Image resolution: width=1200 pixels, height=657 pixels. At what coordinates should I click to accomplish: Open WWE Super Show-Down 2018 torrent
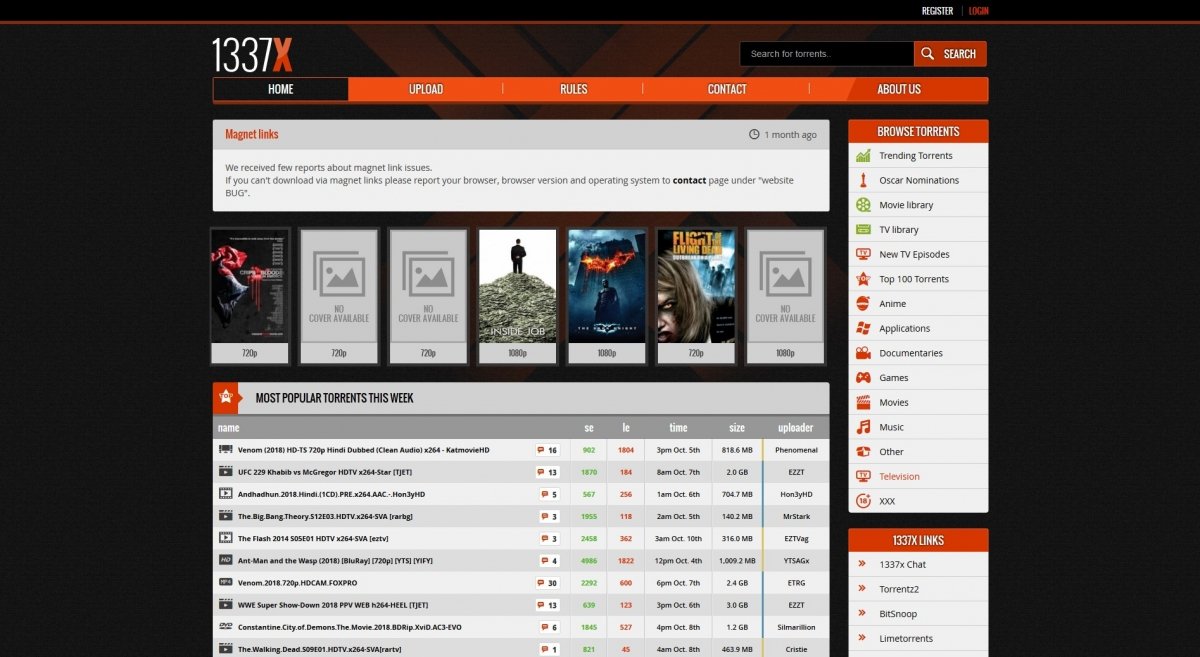click(x=333, y=605)
